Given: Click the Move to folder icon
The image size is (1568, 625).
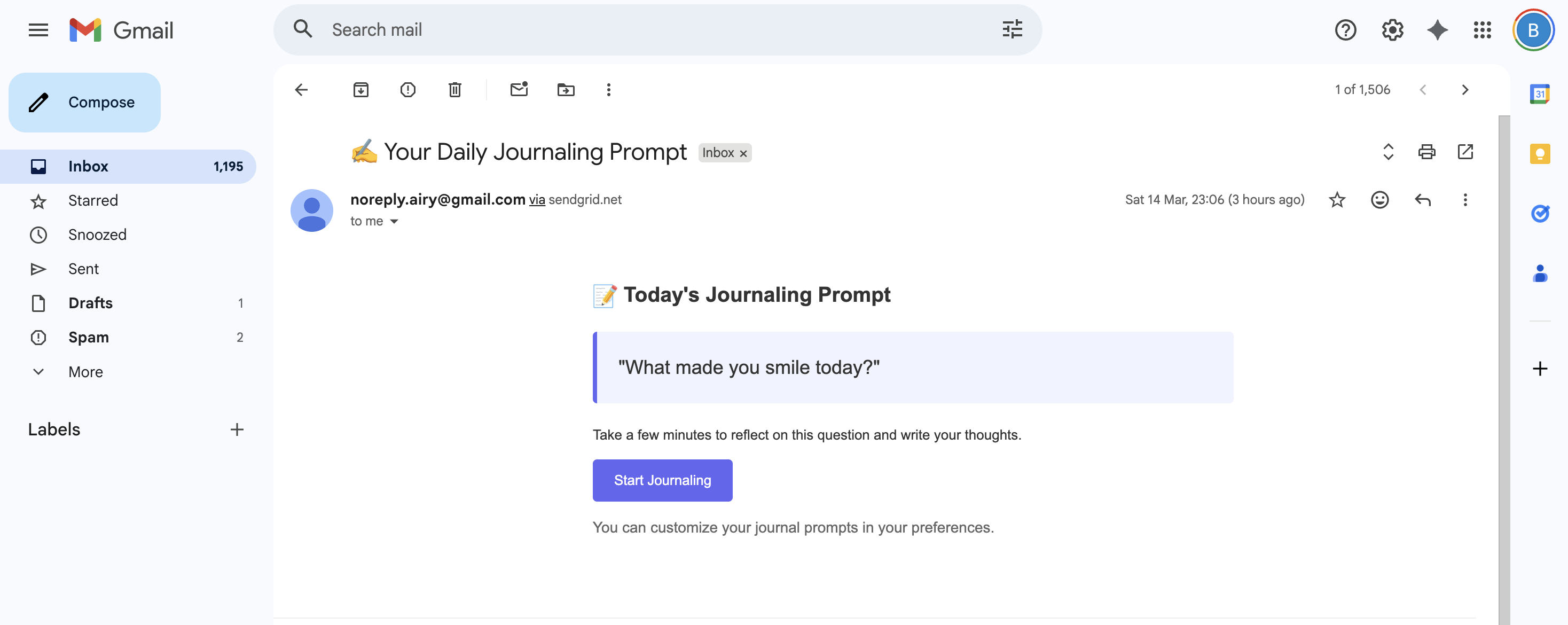Looking at the screenshot, I should pos(565,90).
